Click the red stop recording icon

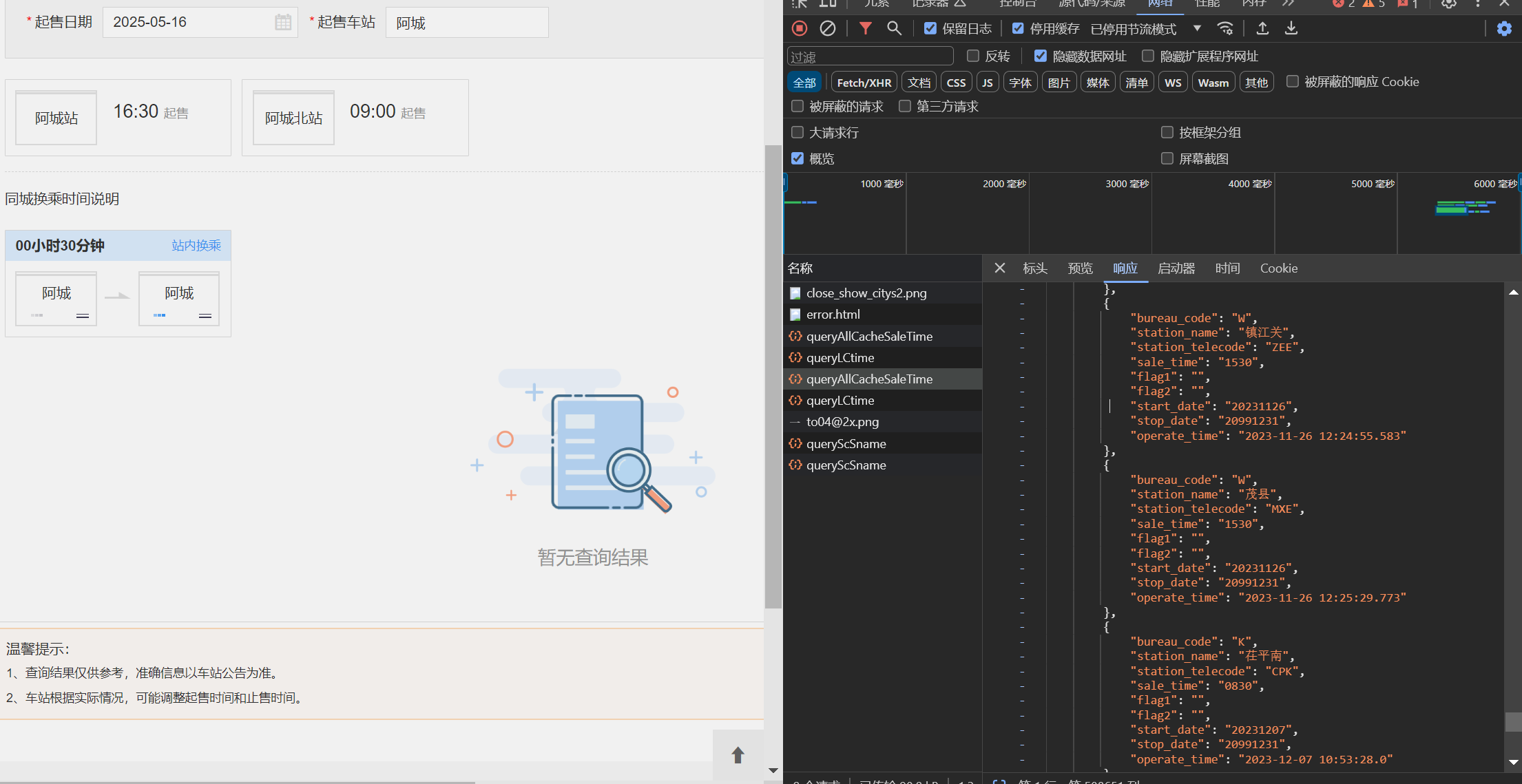click(800, 28)
